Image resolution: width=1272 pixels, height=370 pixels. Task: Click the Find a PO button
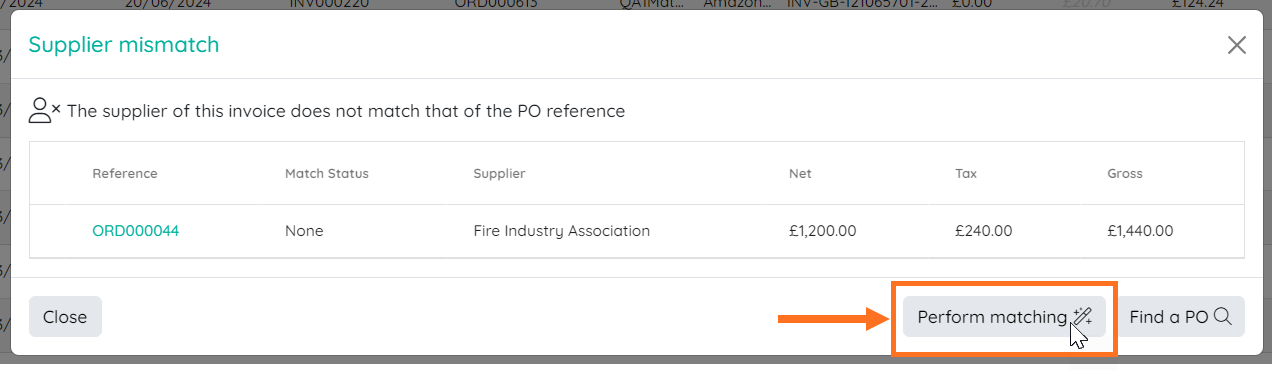(1180, 316)
